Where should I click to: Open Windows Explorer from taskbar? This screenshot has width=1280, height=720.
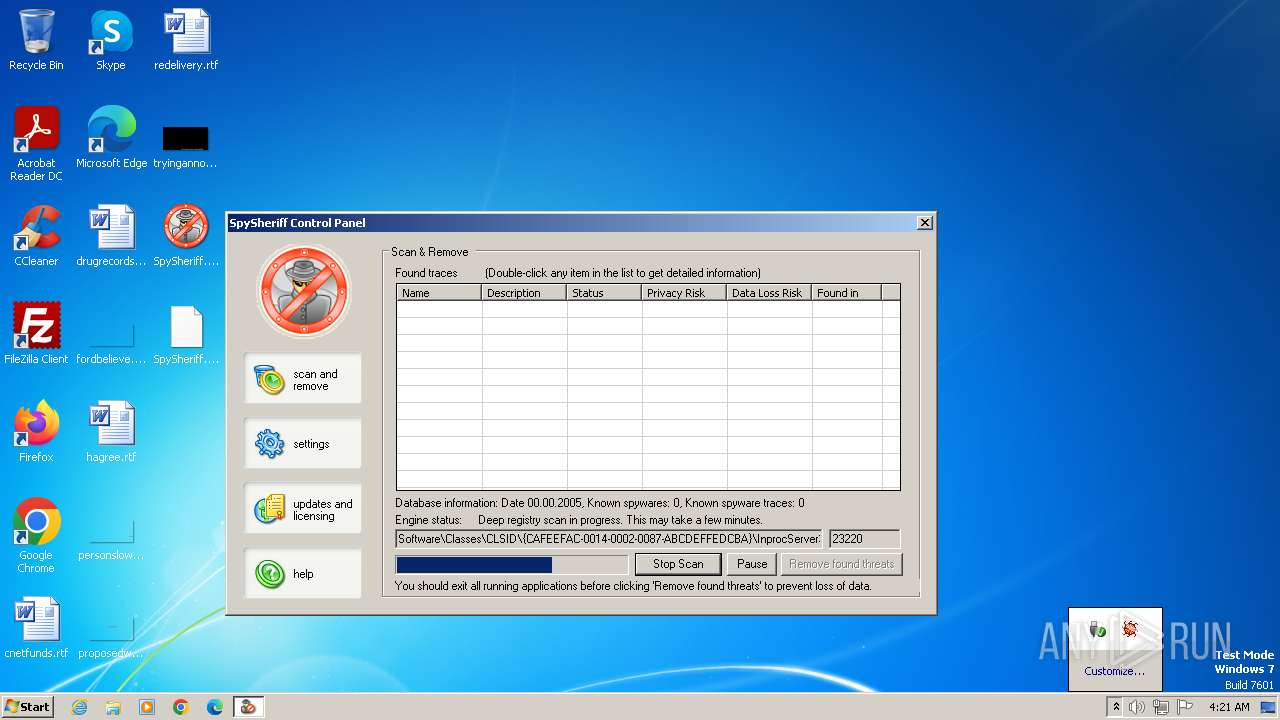[113, 707]
